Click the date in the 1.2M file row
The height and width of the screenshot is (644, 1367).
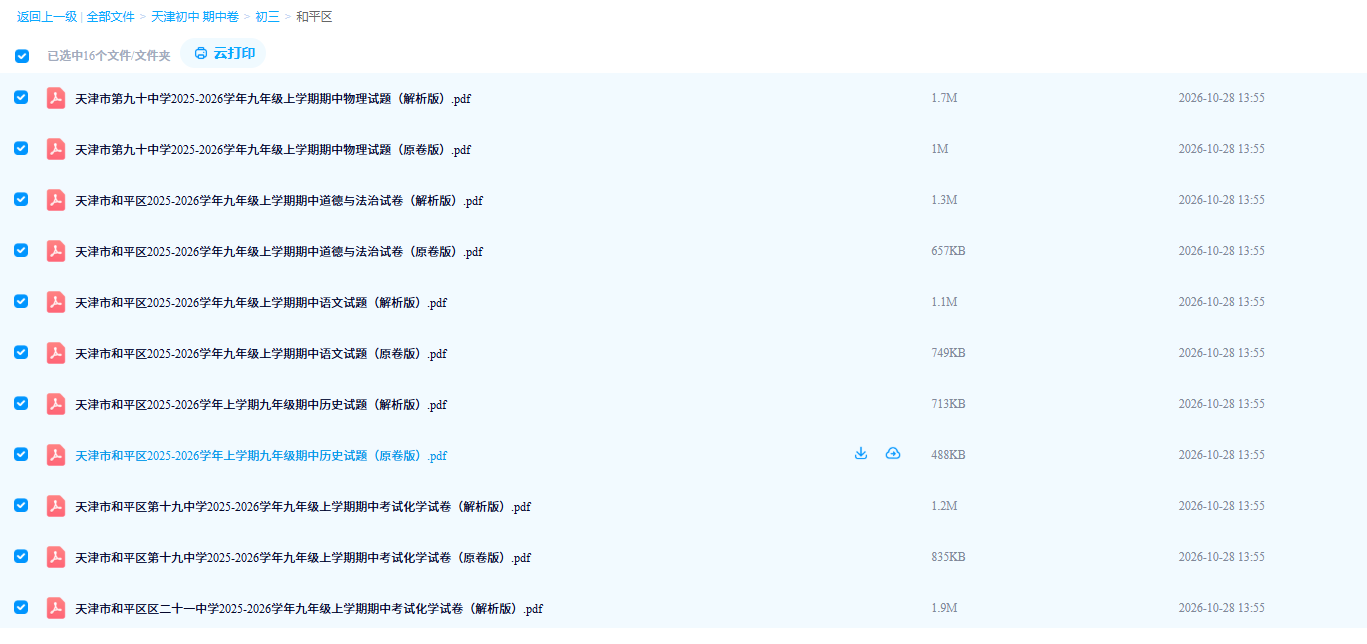1221,506
